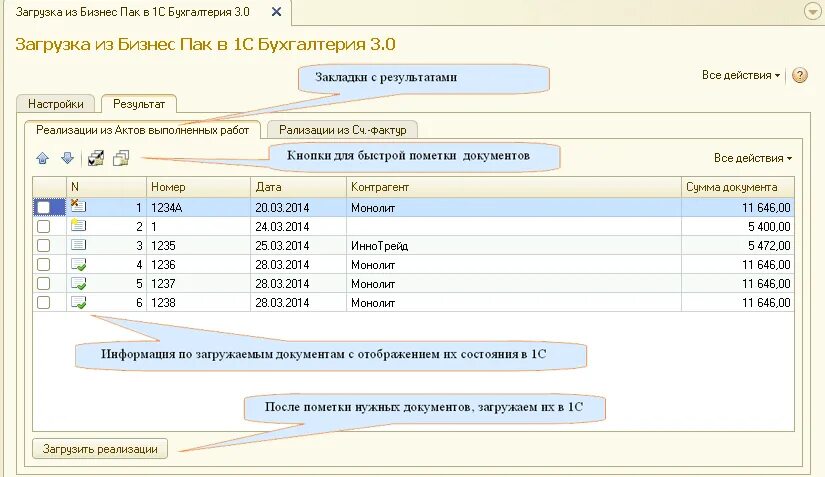The image size is (825, 477).
Task: Click the uncheck all documents icon
Action: (121, 158)
